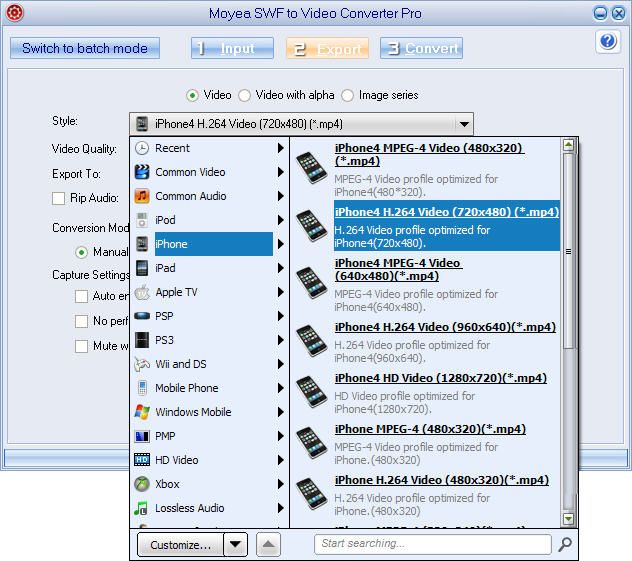Select the Video with alpha option
Screen dimensions: 632x561
pos(244,96)
